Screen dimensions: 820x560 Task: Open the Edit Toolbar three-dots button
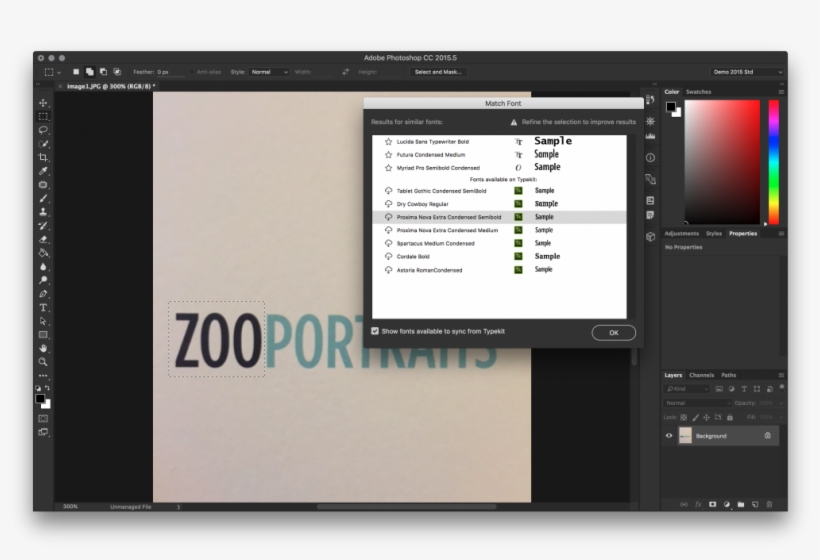coord(43,375)
